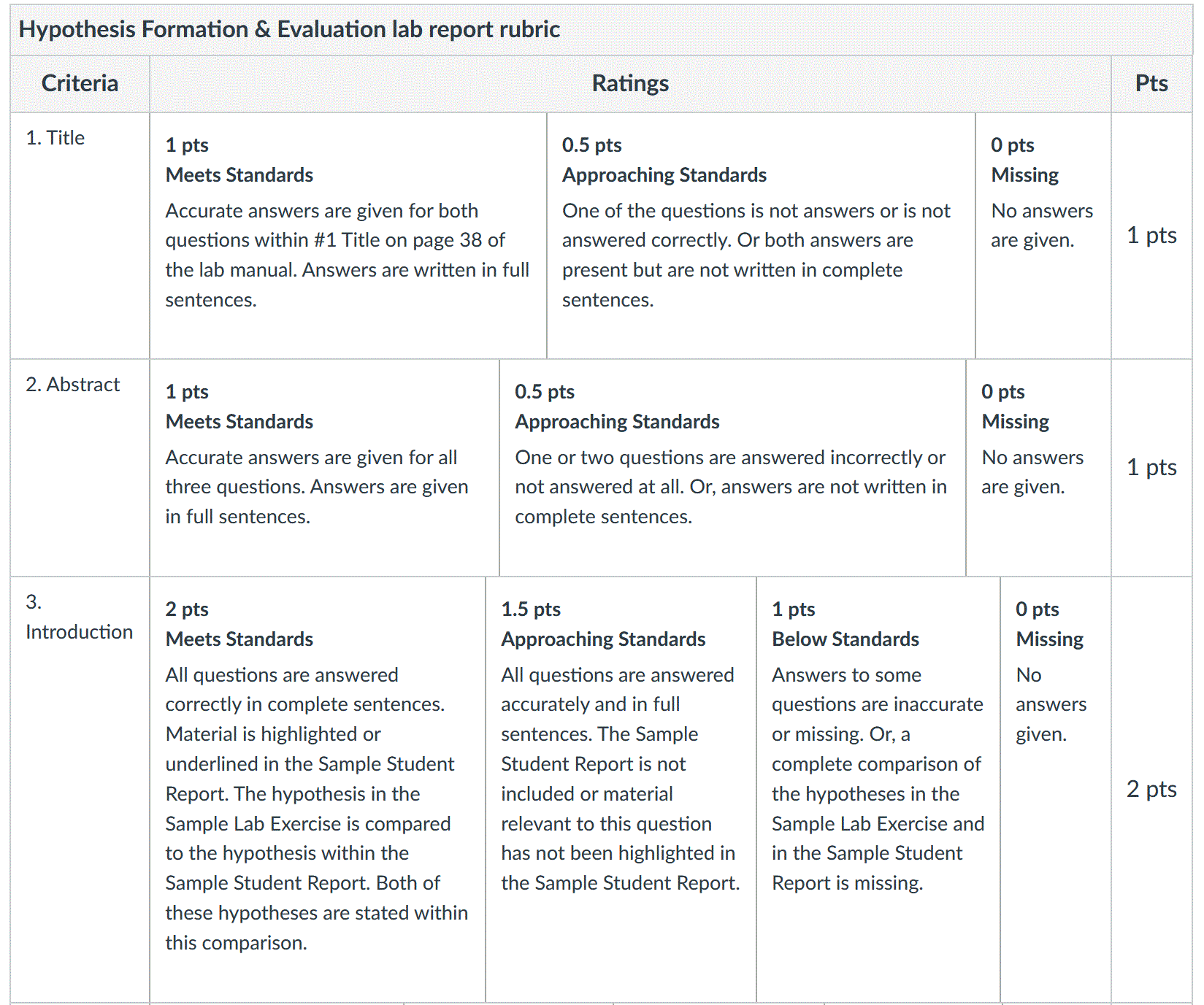Select the '2. Abstract' criterion cell
The image size is (1204, 1005).
point(80,467)
